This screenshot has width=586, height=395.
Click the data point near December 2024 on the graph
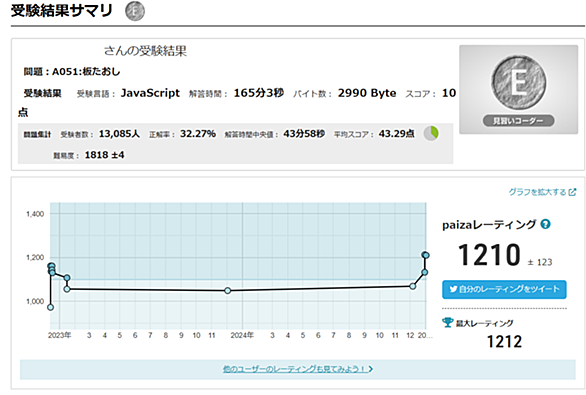point(413,286)
